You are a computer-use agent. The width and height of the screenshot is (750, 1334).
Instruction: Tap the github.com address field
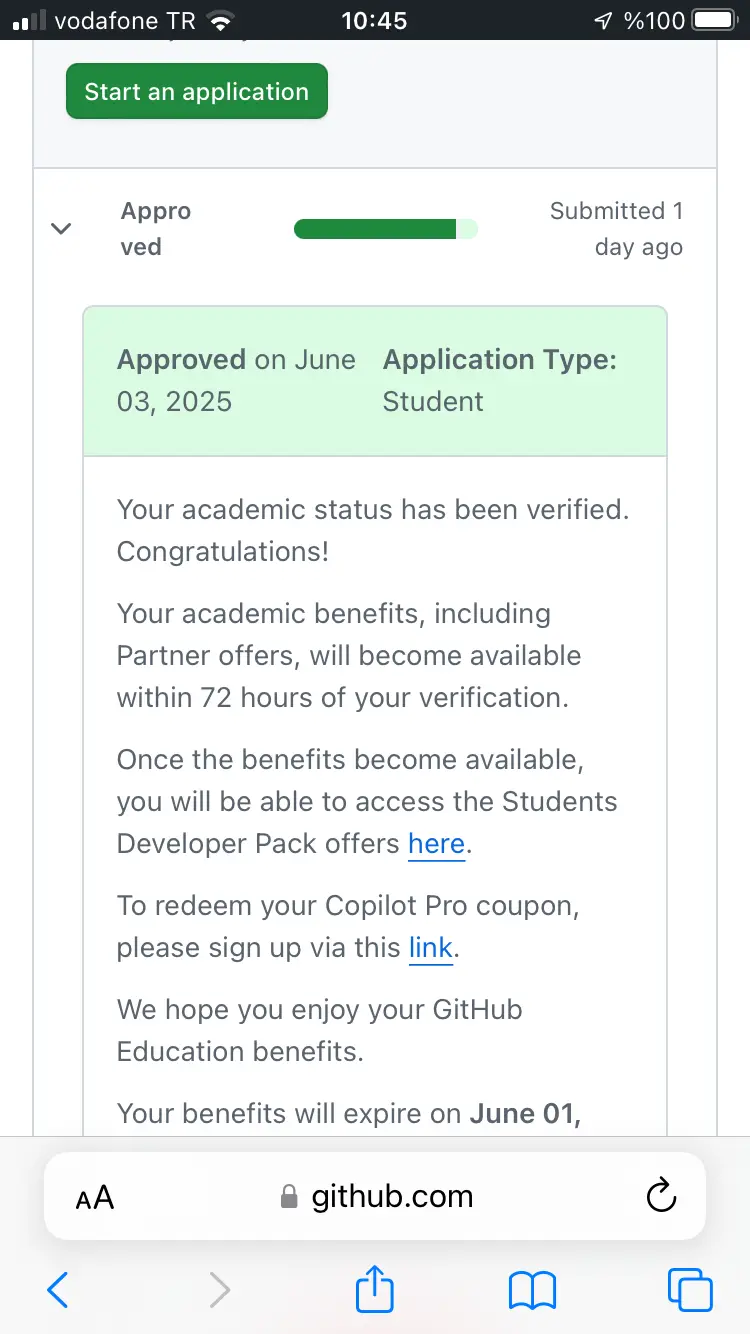click(375, 1196)
